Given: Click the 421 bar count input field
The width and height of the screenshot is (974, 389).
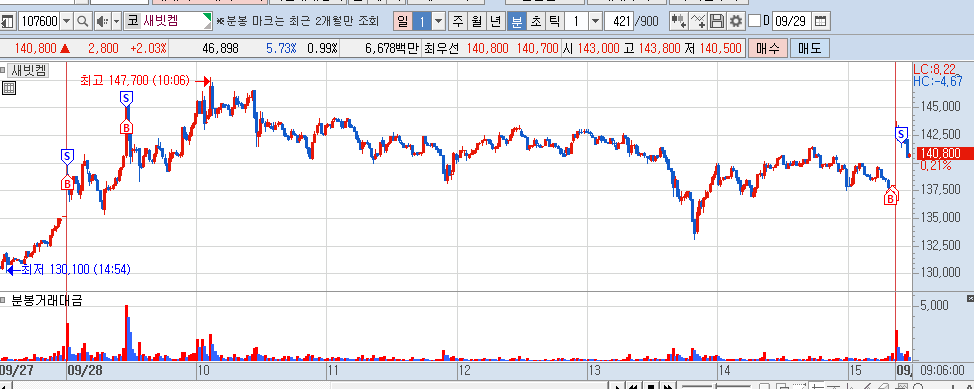Looking at the screenshot, I should [618, 22].
